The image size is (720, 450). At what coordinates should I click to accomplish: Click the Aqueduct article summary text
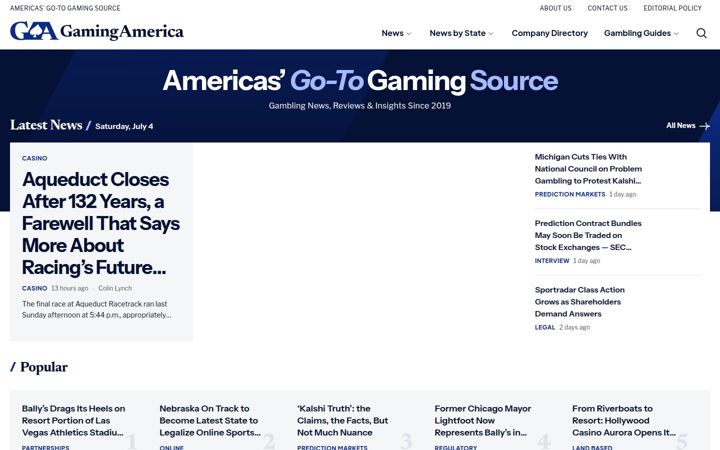[x=96, y=309]
